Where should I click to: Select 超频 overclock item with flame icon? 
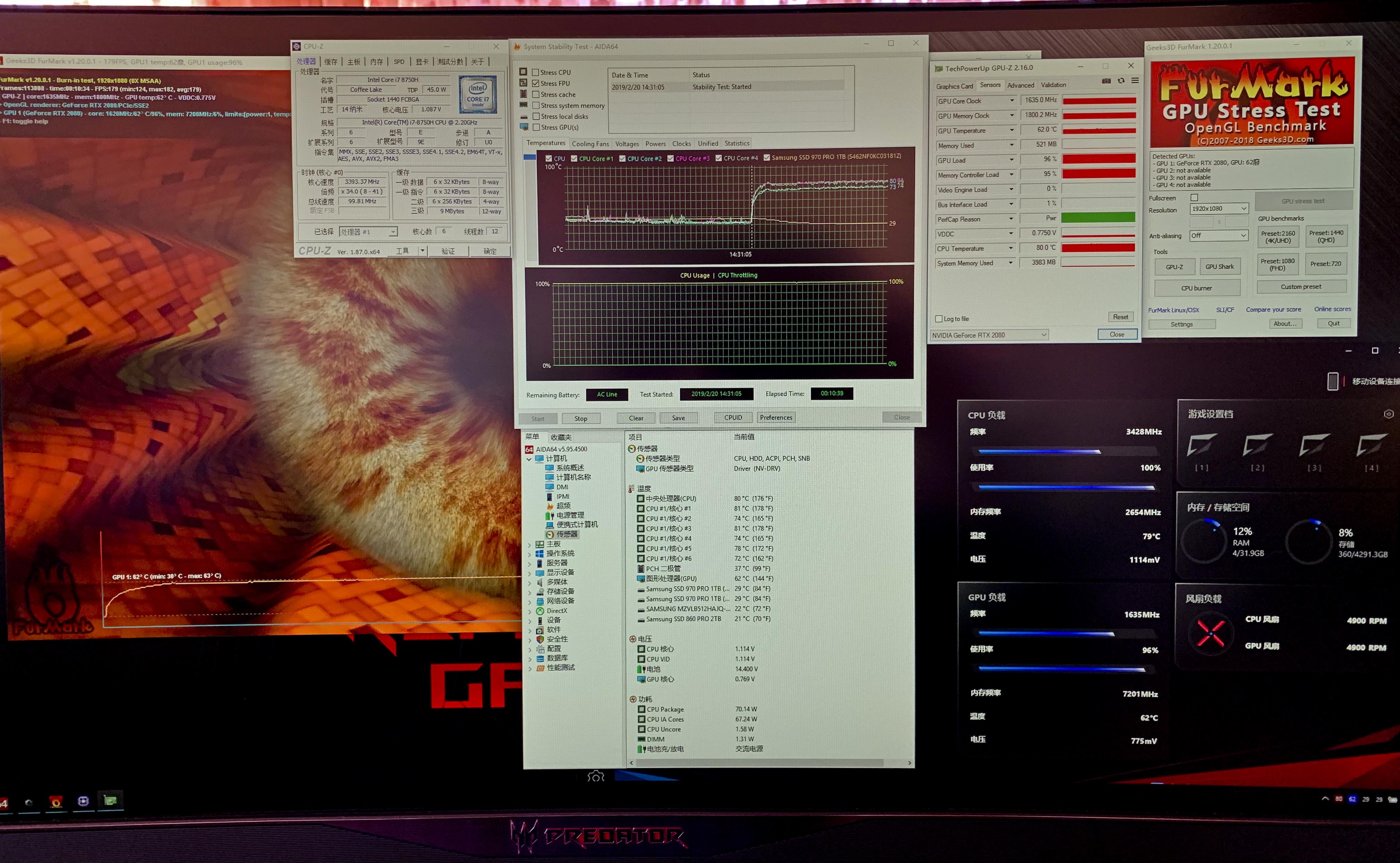558,506
